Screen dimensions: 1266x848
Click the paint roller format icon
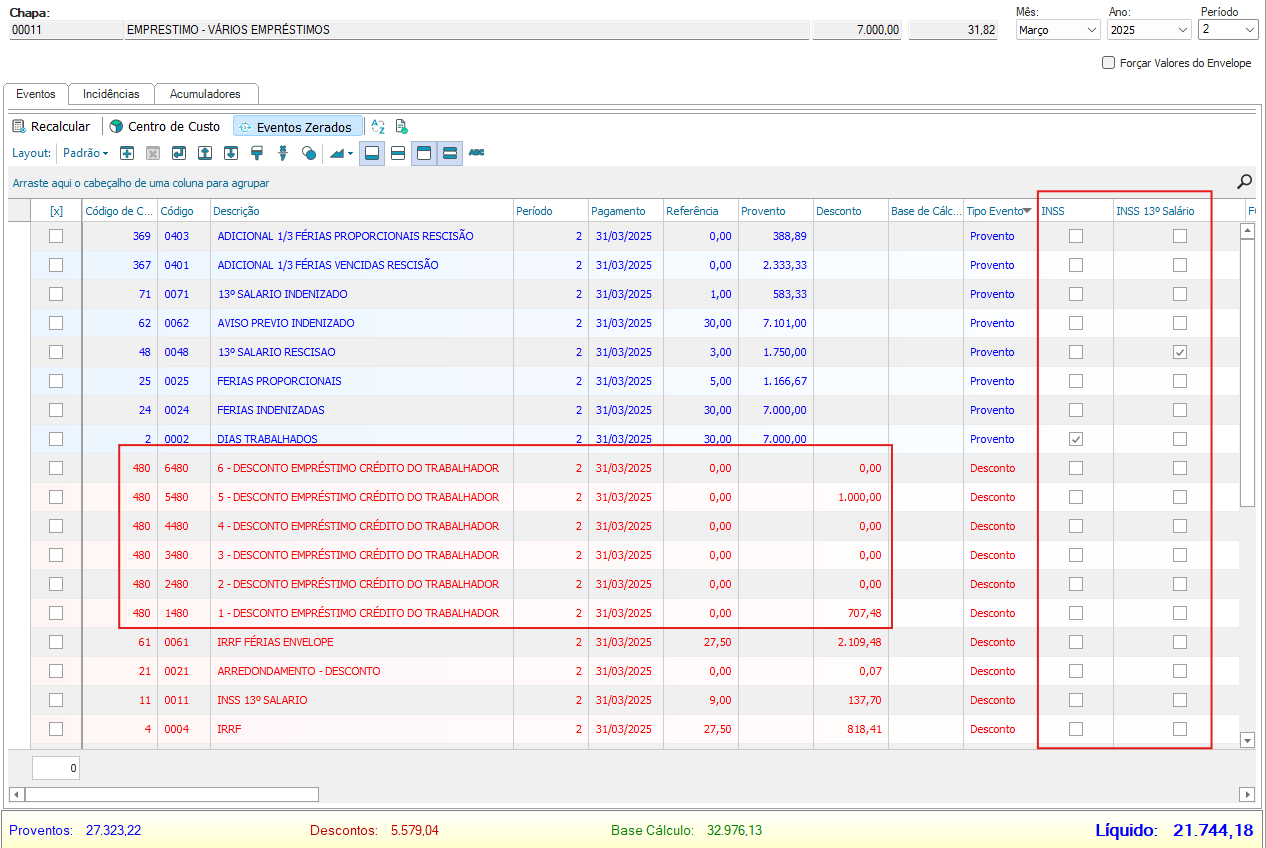(257, 153)
